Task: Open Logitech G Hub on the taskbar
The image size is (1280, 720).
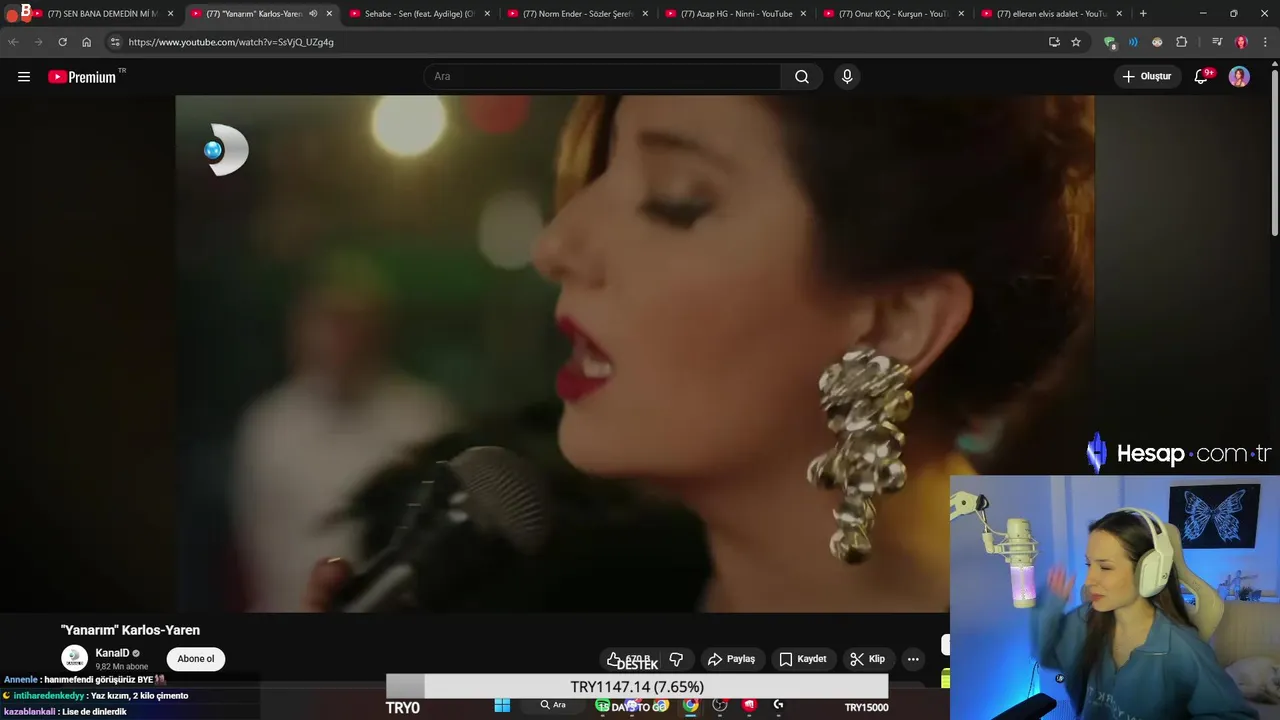Action: click(x=778, y=705)
